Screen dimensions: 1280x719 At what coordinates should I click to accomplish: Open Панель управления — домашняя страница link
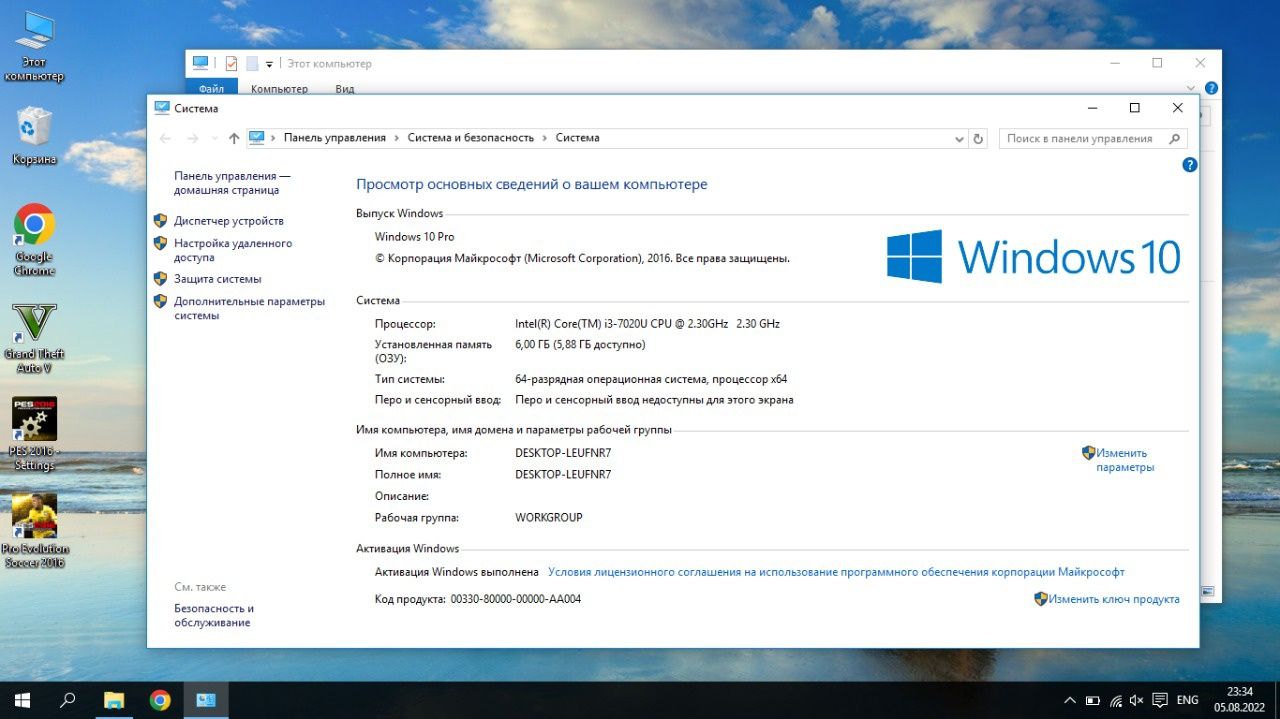pos(232,182)
